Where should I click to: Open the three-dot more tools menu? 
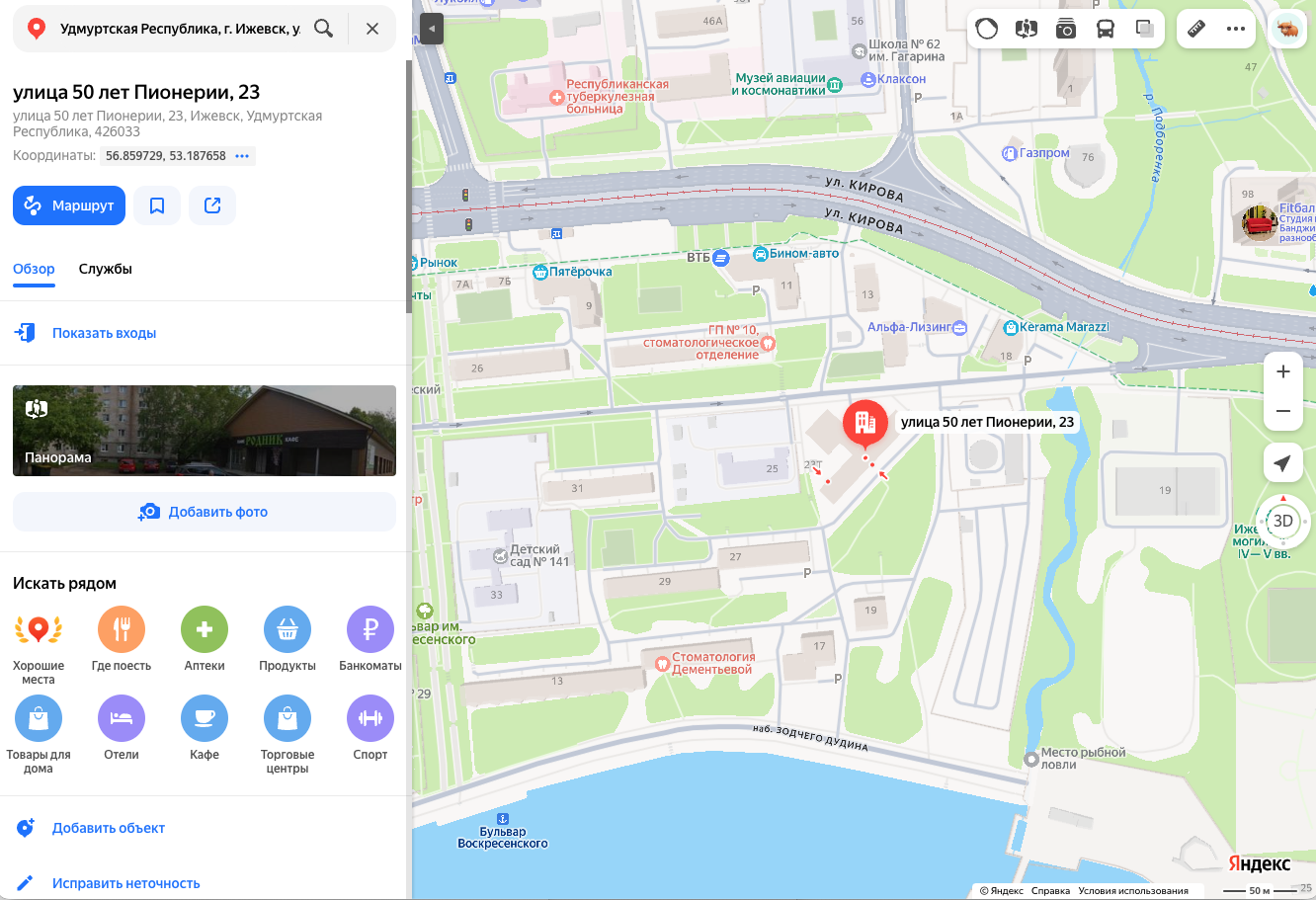pos(1236,29)
